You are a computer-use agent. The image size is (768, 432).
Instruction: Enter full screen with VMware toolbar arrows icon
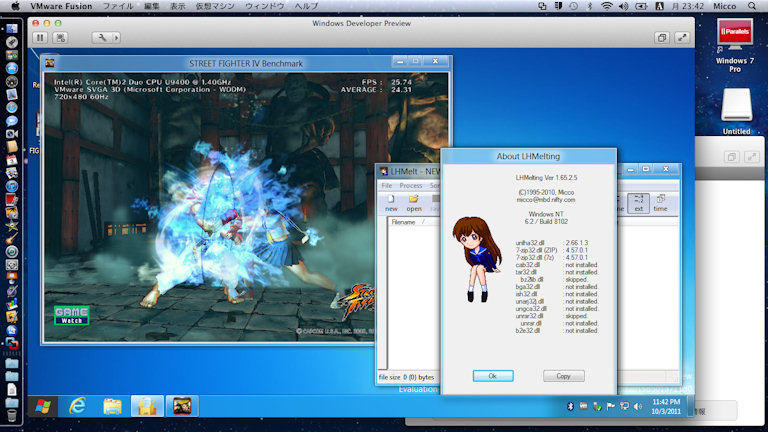pos(682,38)
